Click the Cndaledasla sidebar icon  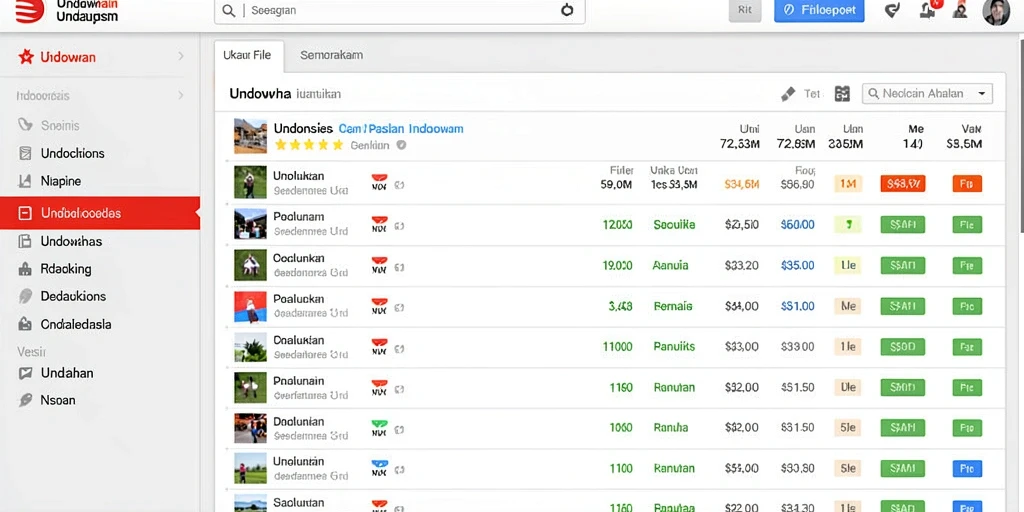[25, 324]
